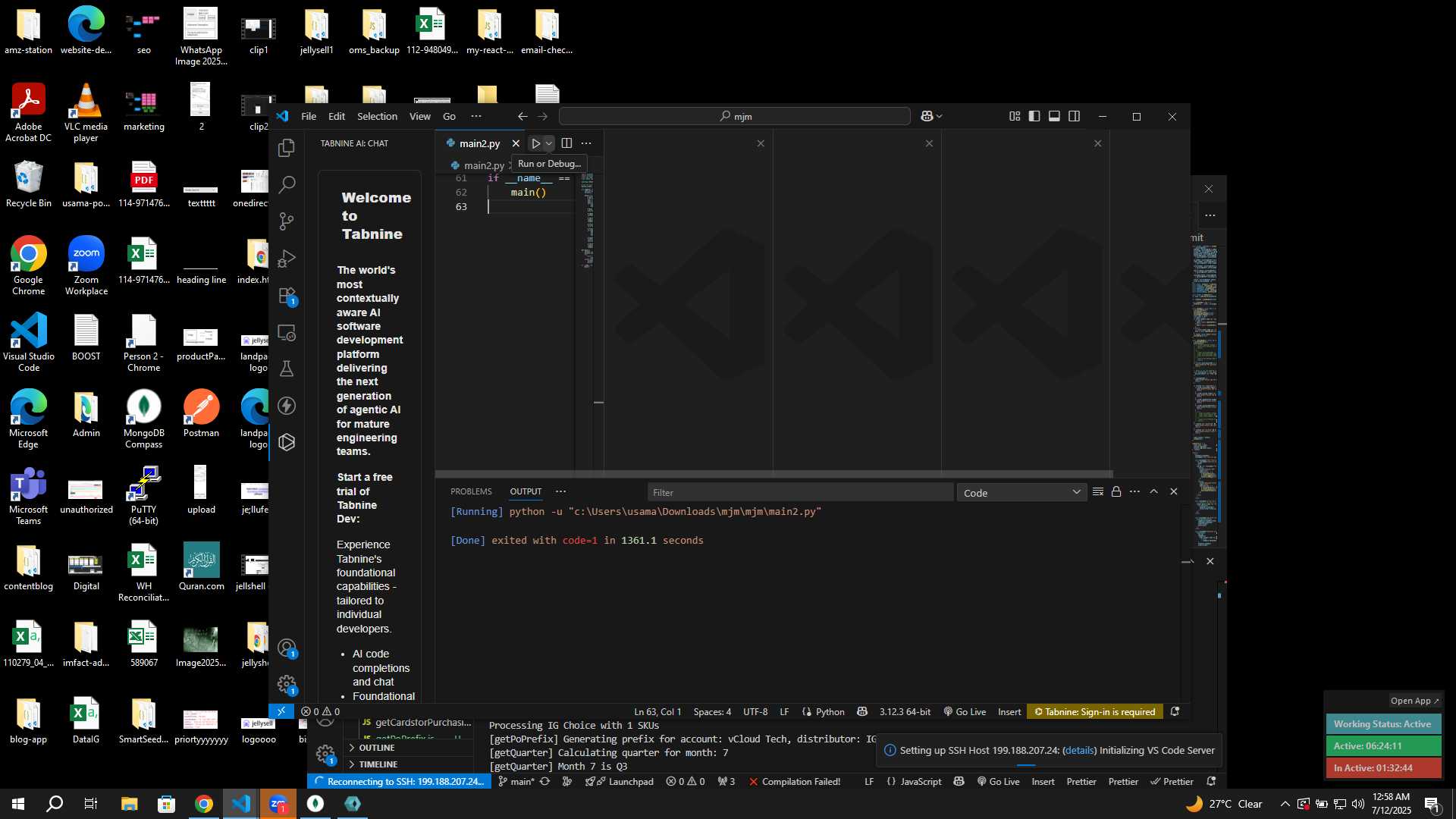Toggle Primary Side Bar visibility
Screen dimensions: 1456x819
pos(1034,116)
